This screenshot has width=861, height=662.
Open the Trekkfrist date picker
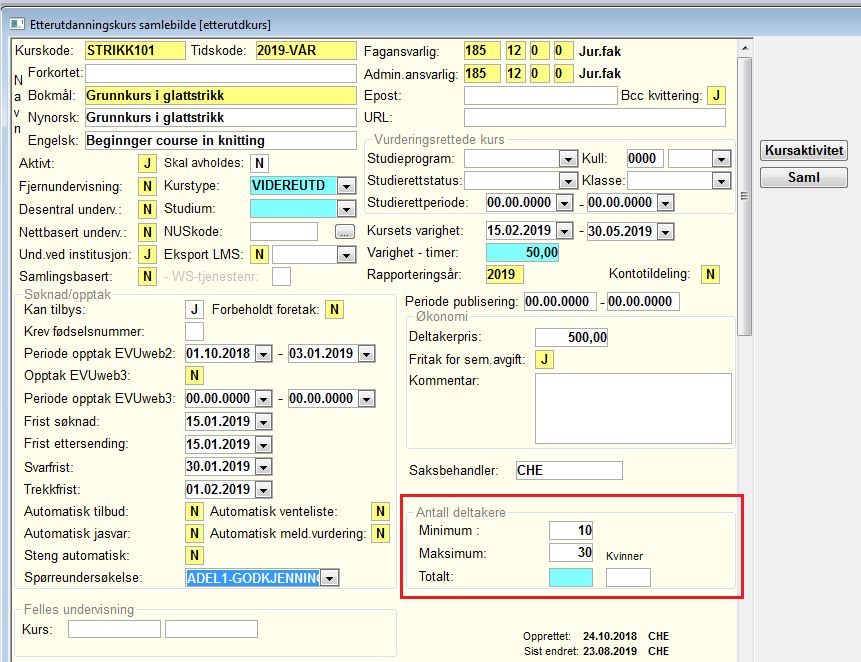pyautogui.click(x=264, y=490)
